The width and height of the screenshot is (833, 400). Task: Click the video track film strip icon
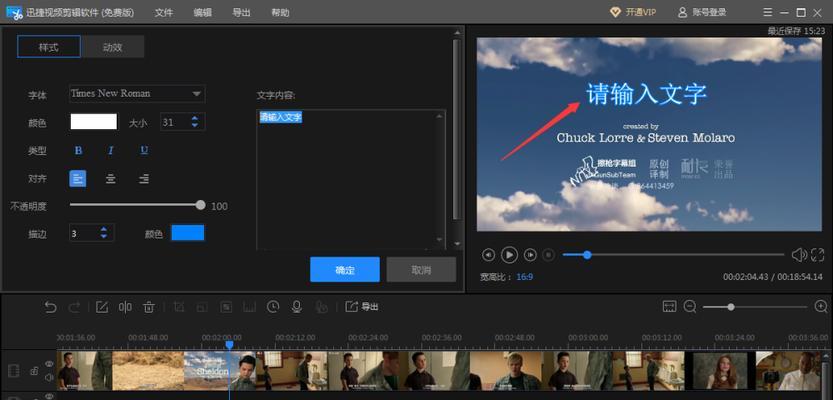coord(14,370)
